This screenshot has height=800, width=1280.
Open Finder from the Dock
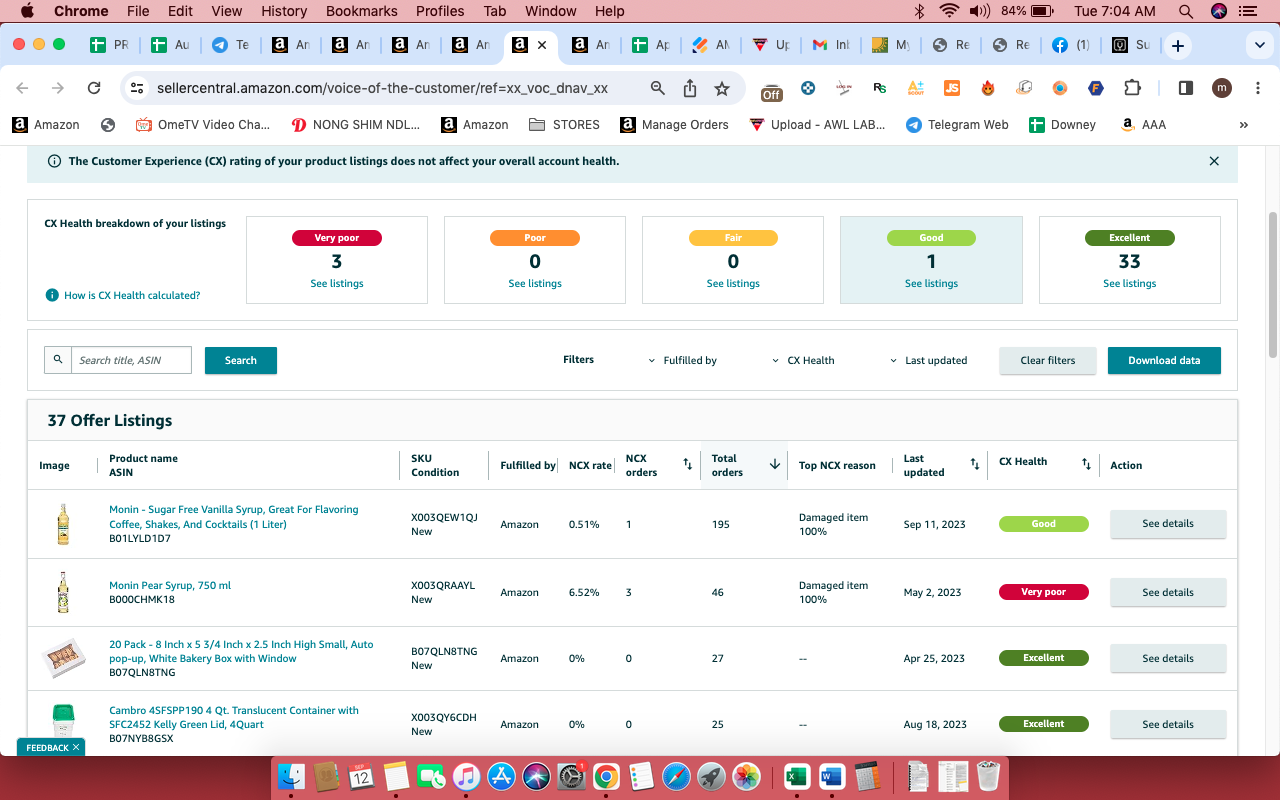[x=291, y=777]
